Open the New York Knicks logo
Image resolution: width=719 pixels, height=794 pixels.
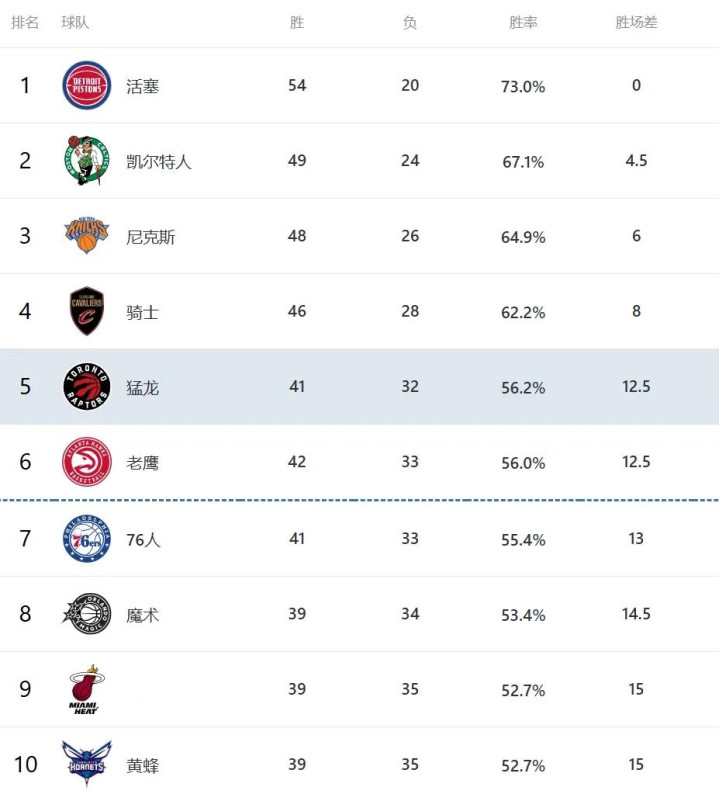(87, 236)
